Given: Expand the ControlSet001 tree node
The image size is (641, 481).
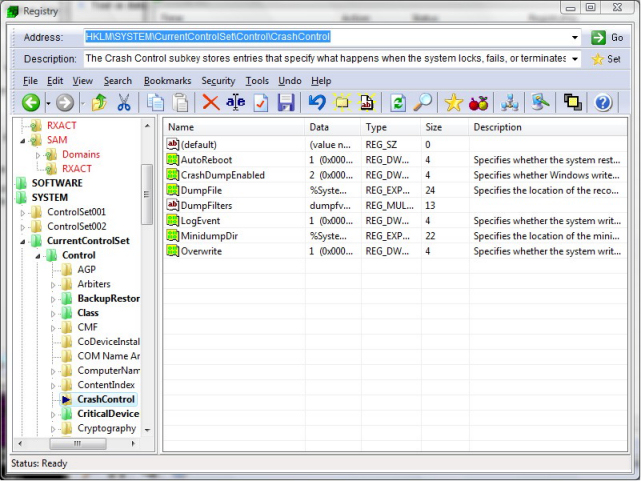Looking at the screenshot, I should 23,213.
